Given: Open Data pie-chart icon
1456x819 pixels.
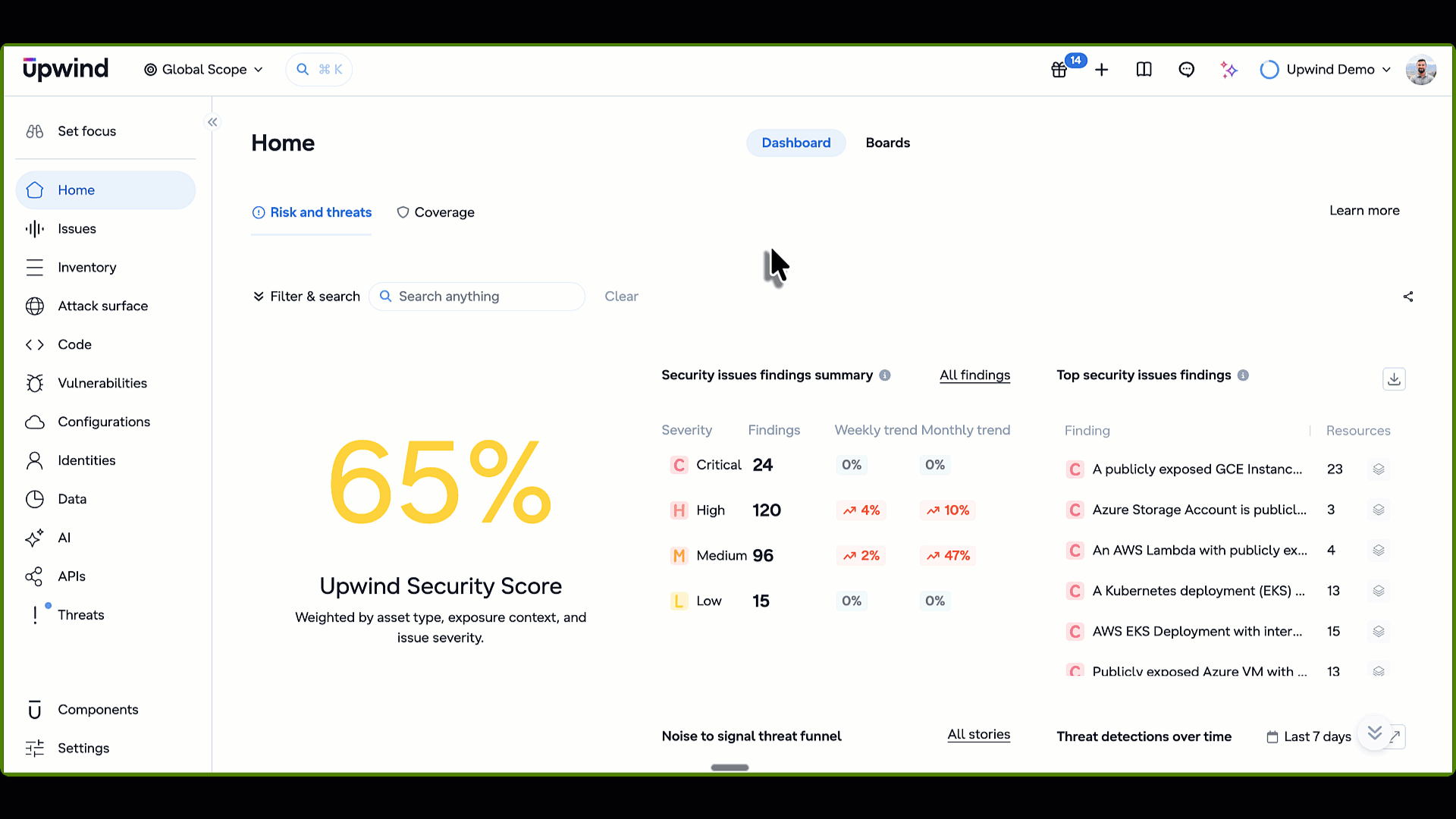Looking at the screenshot, I should pyautogui.click(x=35, y=499).
